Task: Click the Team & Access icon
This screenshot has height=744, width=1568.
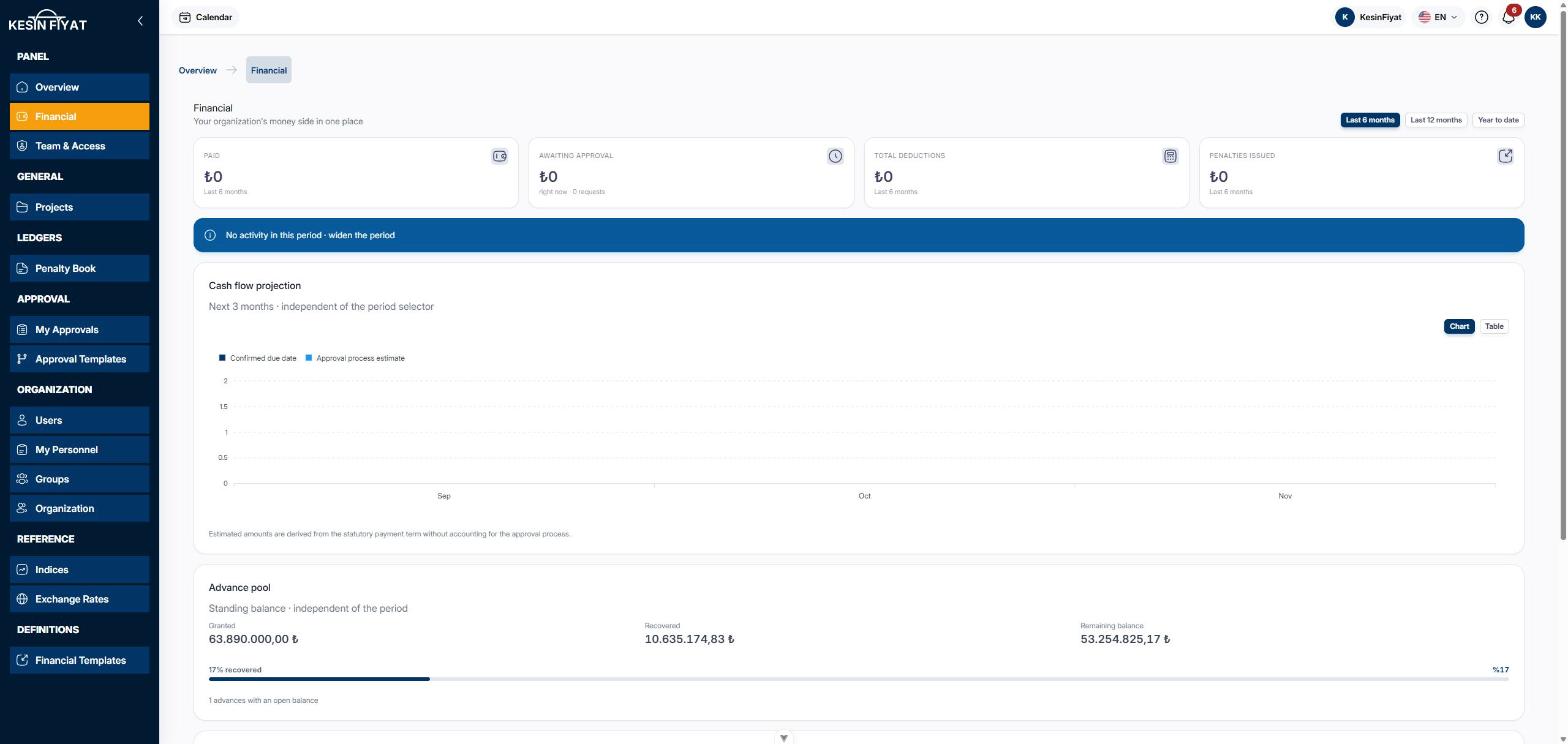Action: tap(23, 146)
